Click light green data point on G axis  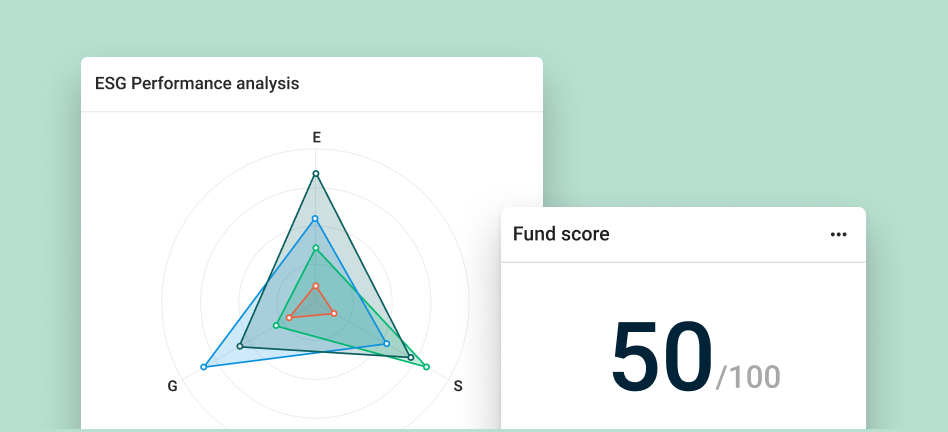pos(277,326)
